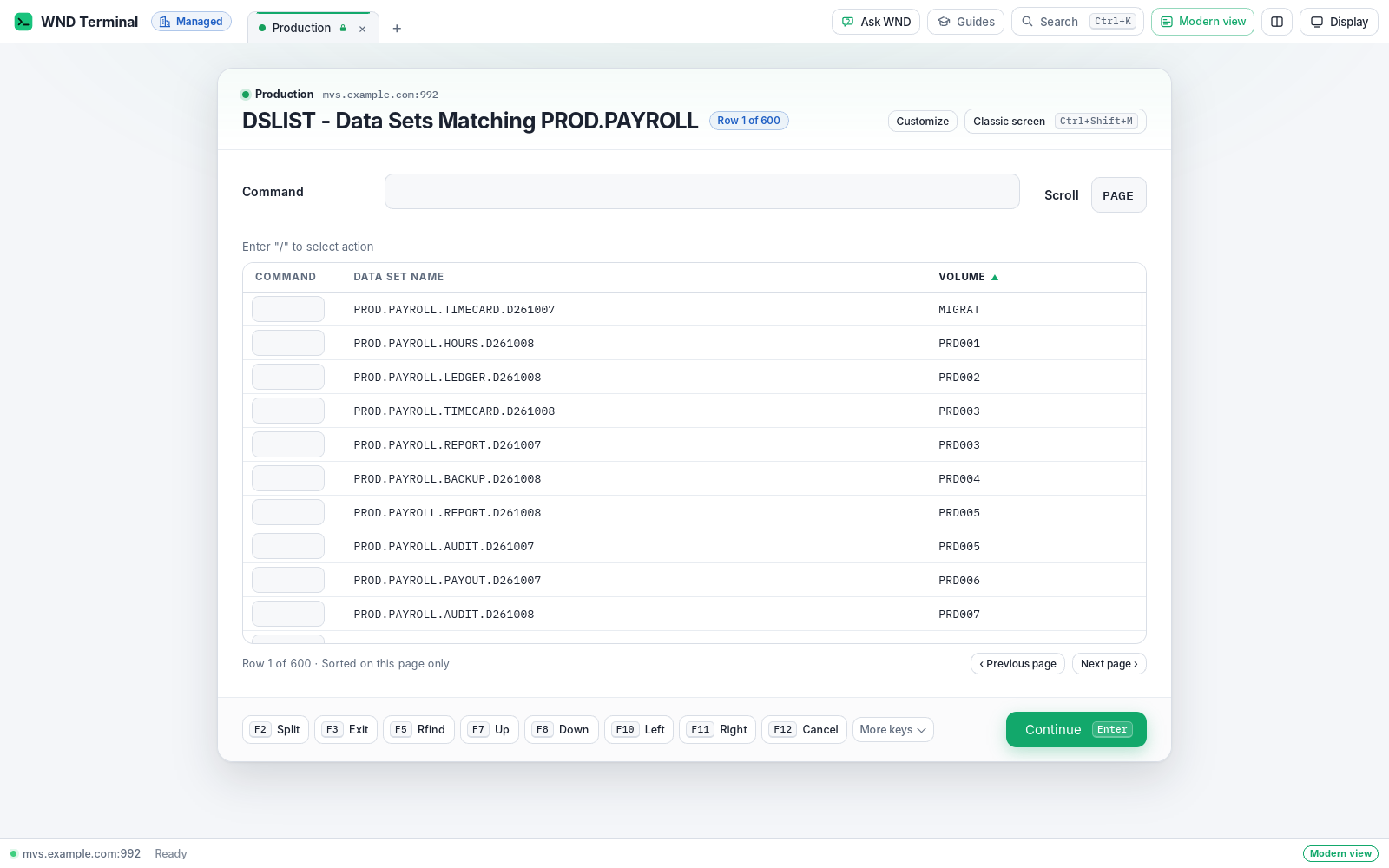This screenshot has height=868, width=1389.
Task: Click the WND Terminal logo icon
Action: (23, 22)
